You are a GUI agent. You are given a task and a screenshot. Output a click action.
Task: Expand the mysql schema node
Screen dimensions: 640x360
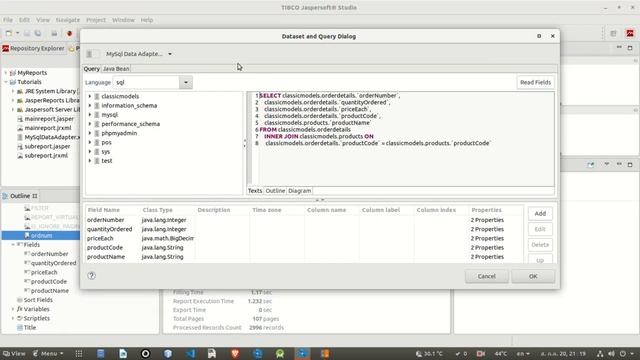(90, 115)
